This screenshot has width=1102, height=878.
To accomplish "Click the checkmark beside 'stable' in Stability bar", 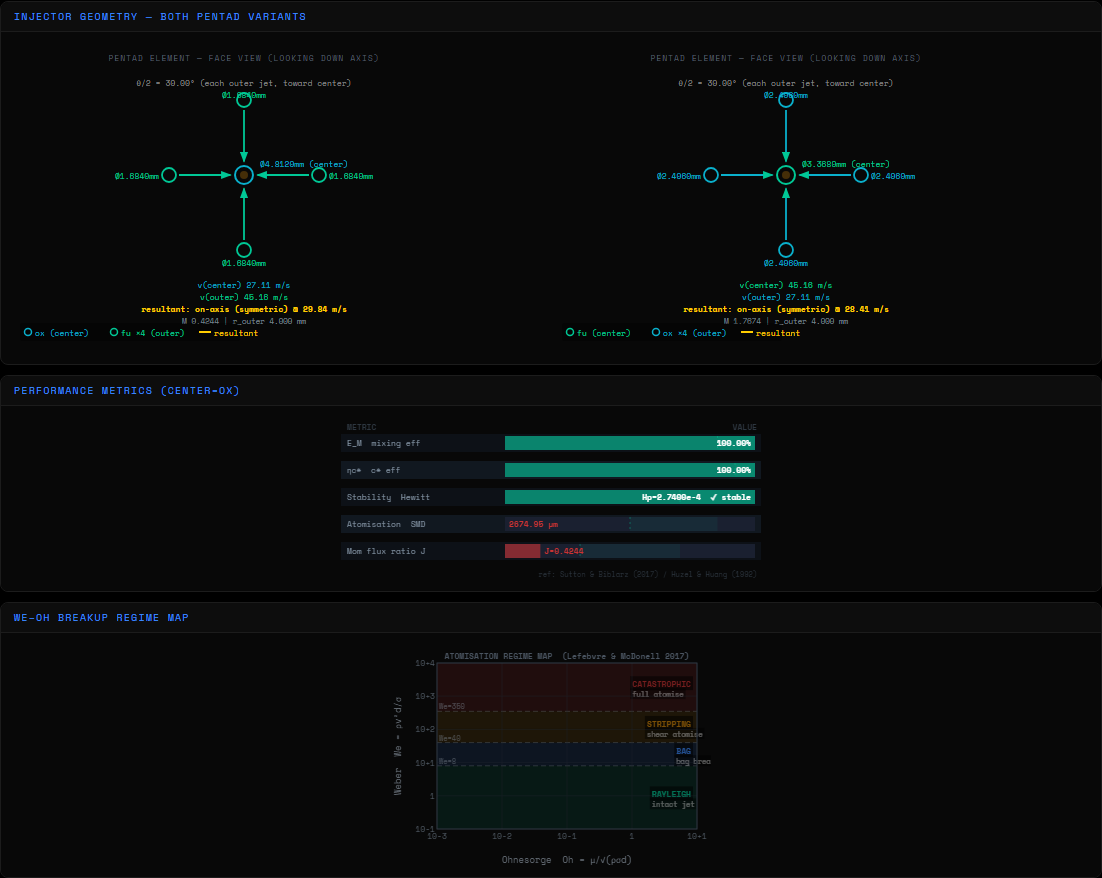I will (713, 497).
